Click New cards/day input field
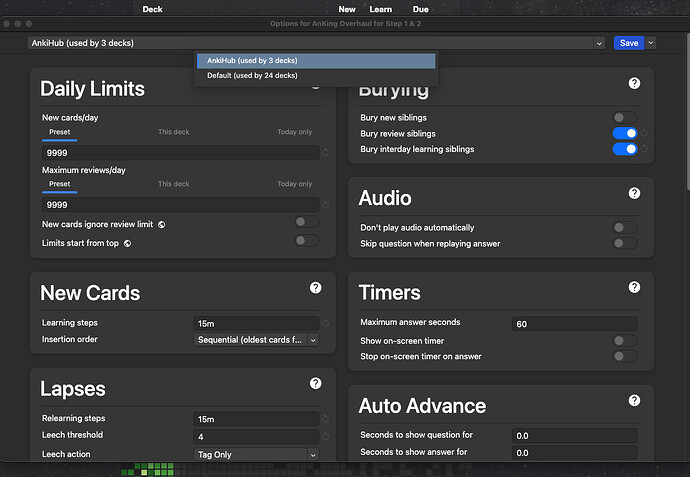 pos(180,153)
